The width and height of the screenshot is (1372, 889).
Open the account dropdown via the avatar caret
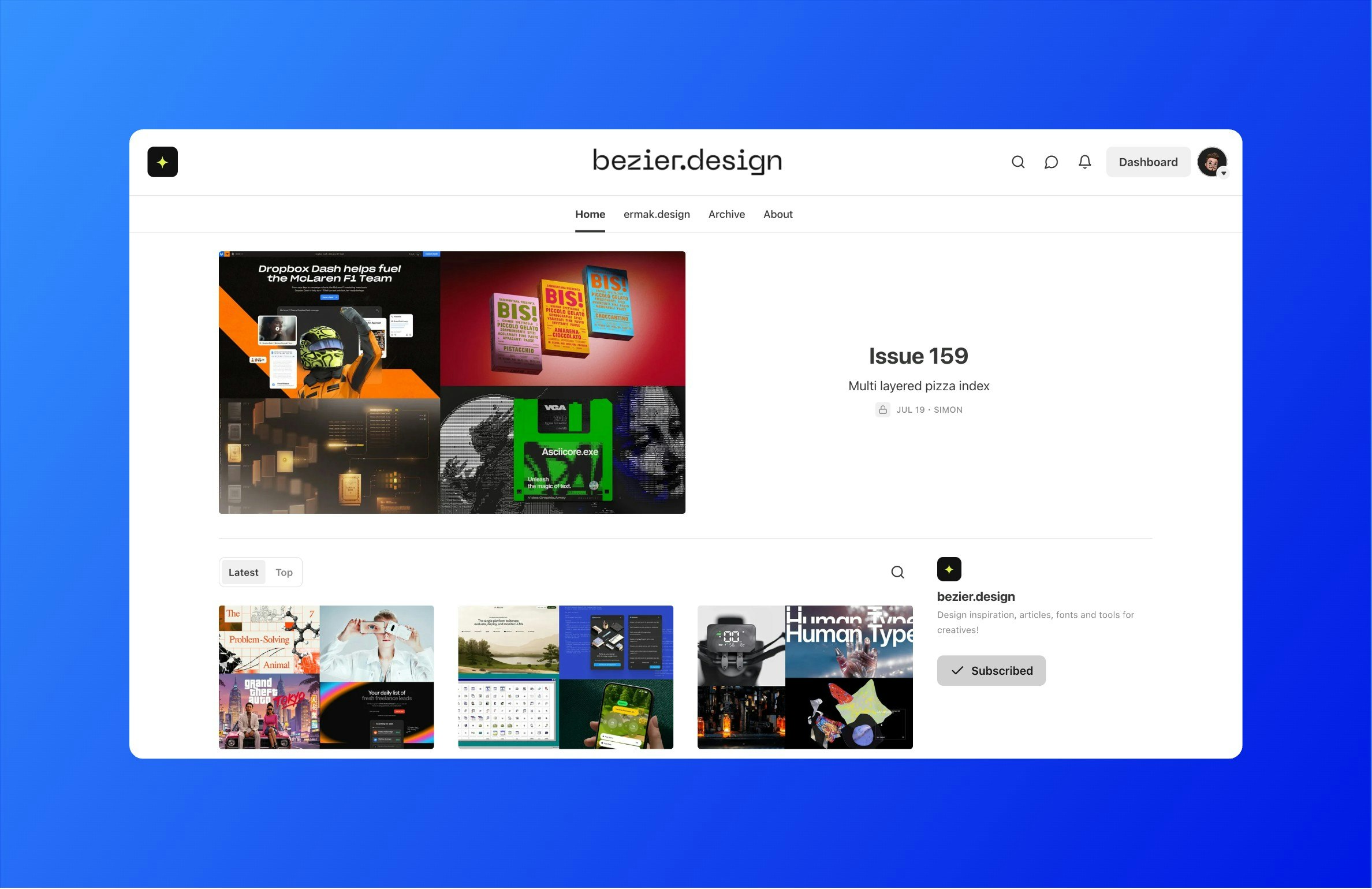(x=1224, y=173)
